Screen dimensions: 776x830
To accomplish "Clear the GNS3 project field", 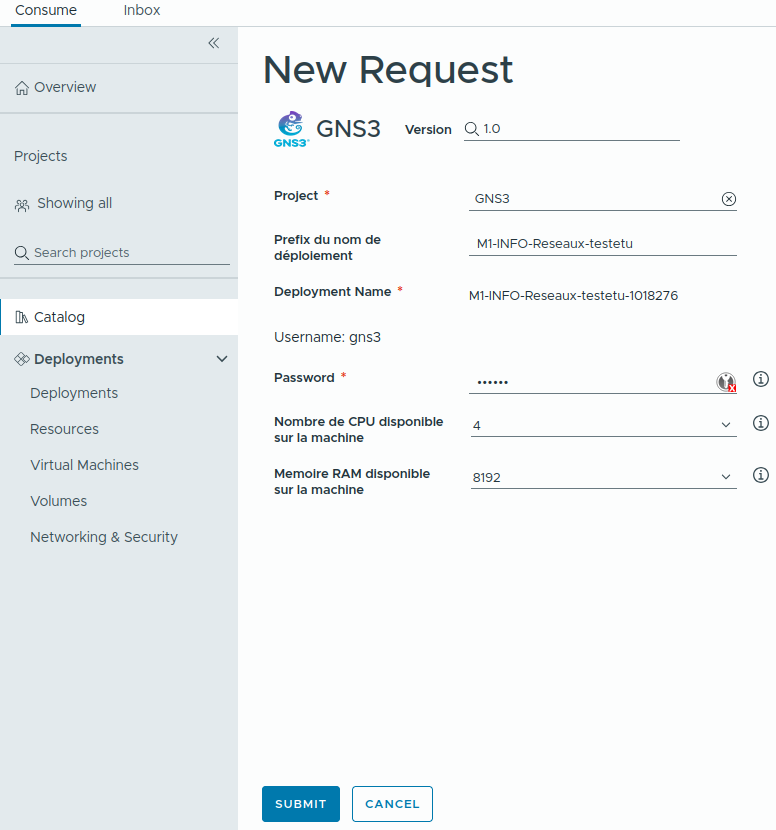I will click(x=729, y=199).
